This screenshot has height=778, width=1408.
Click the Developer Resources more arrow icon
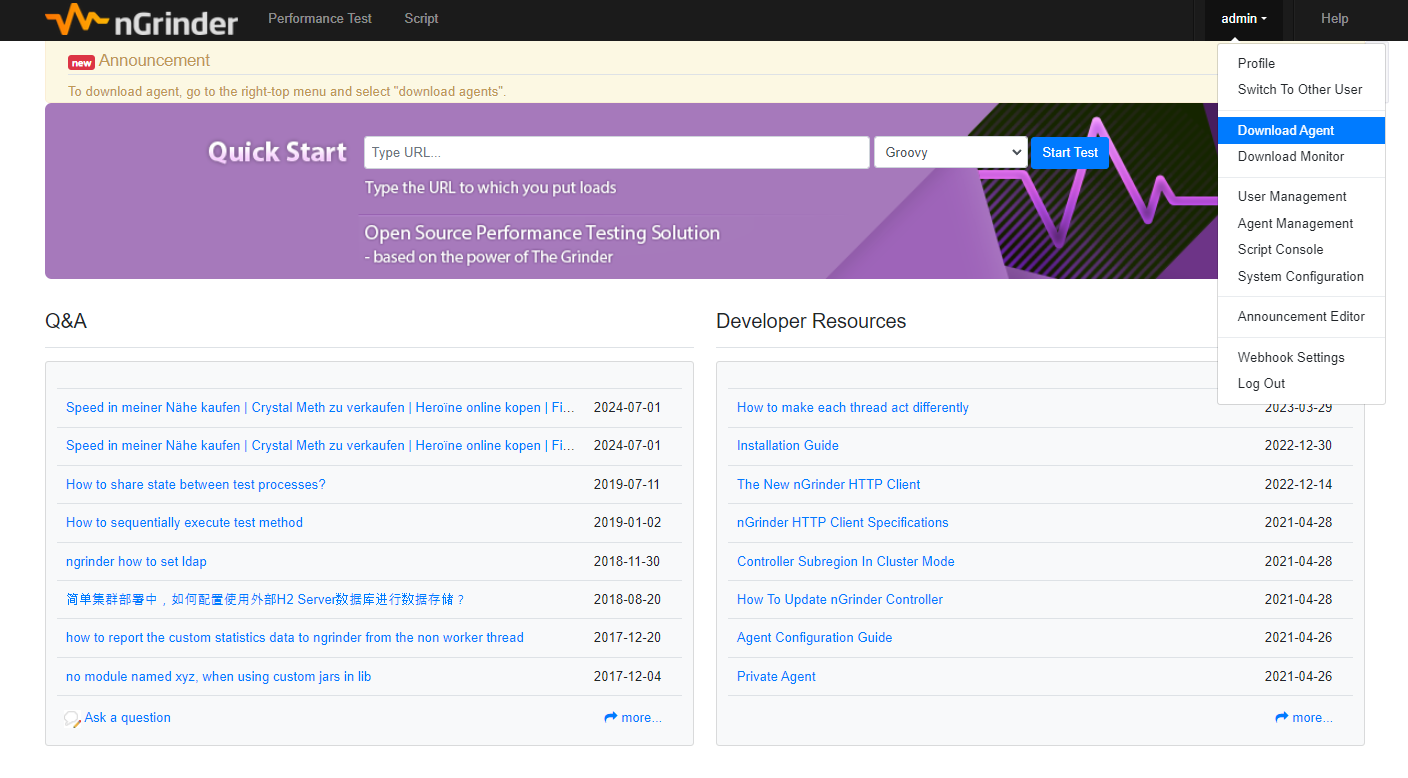pos(1282,717)
